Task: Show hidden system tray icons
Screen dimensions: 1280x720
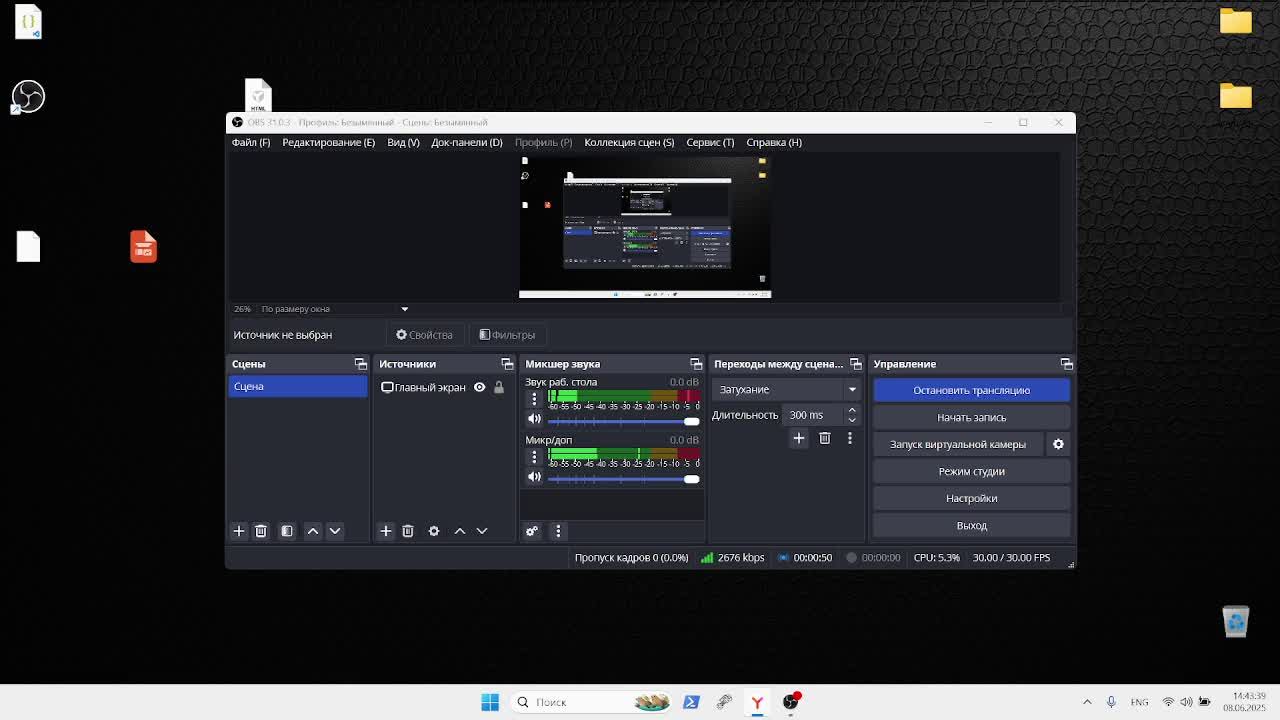Action: click(x=1087, y=702)
